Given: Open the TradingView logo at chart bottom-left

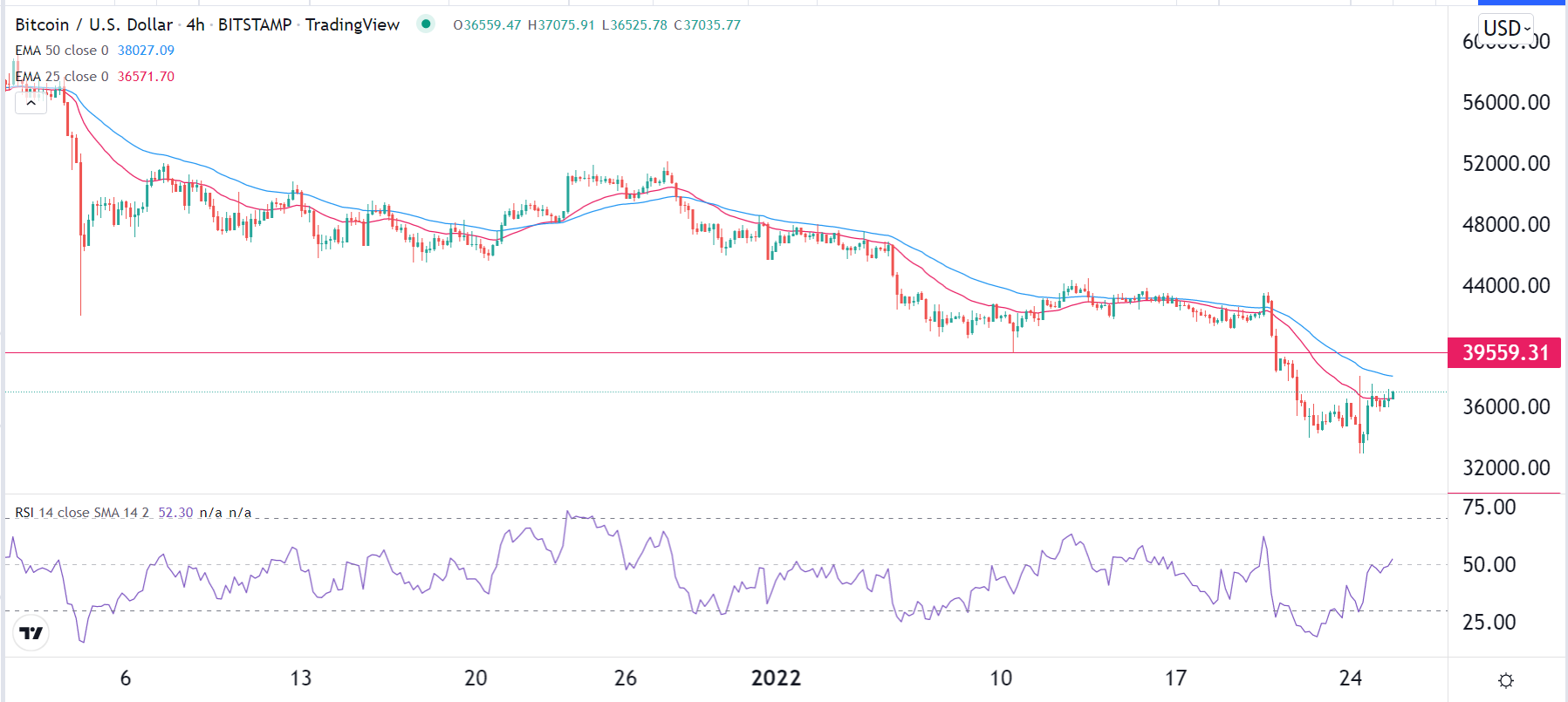Looking at the screenshot, I should coord(31,633).
